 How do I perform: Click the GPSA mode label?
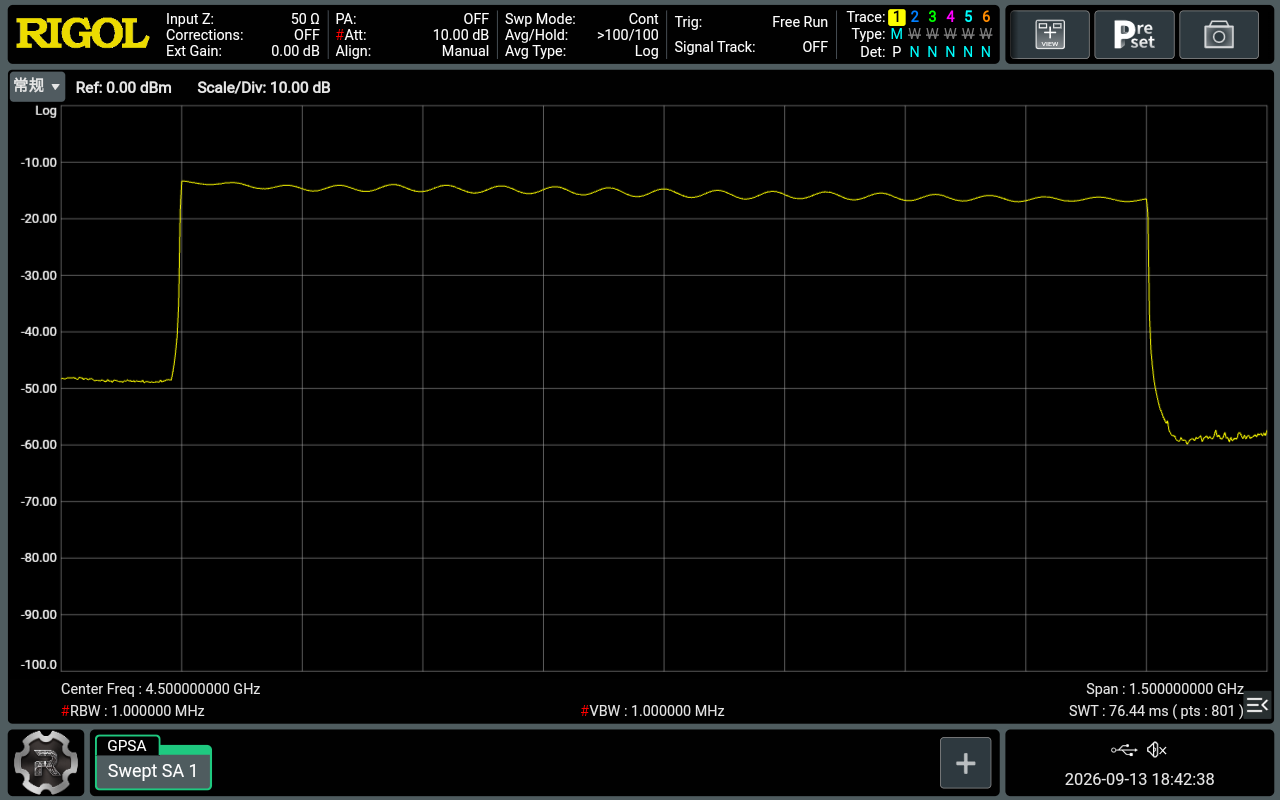[127, 745]
